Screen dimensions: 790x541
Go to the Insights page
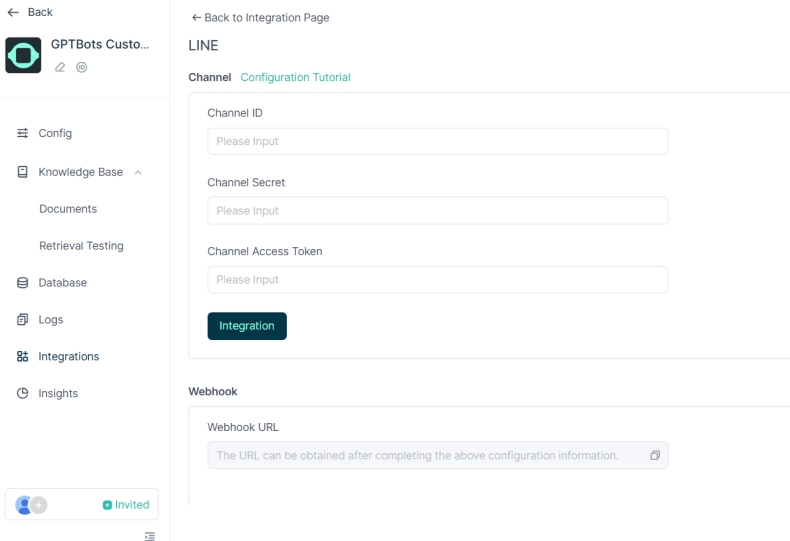58,393
